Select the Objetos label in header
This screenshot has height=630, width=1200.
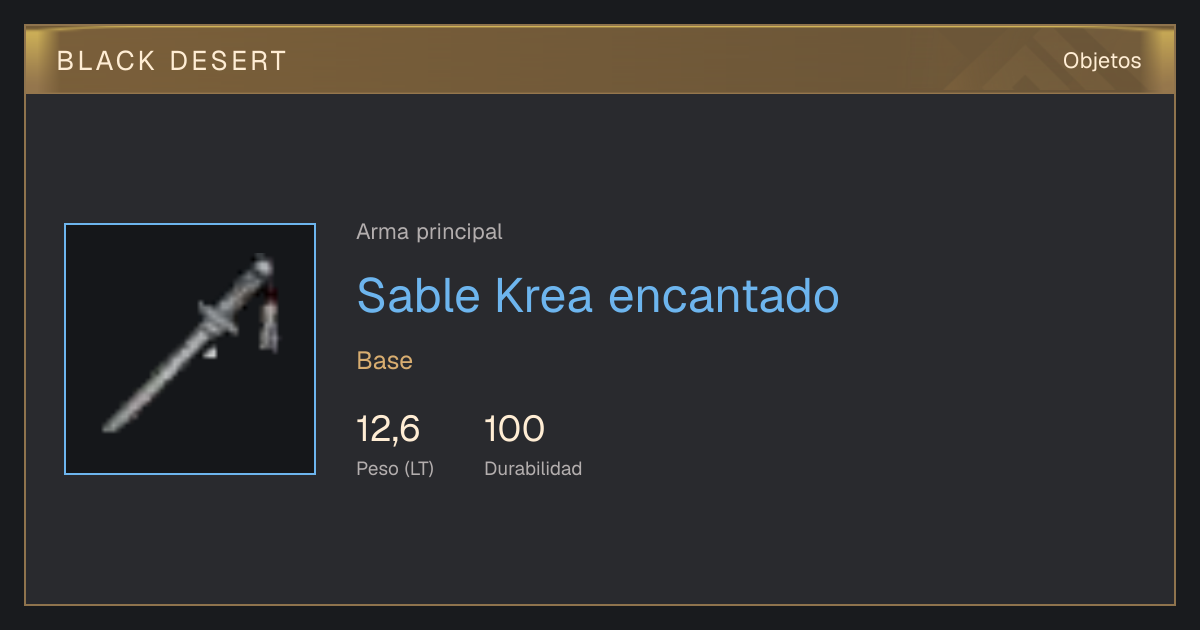pyautogui.click(x=1102, y=60)
